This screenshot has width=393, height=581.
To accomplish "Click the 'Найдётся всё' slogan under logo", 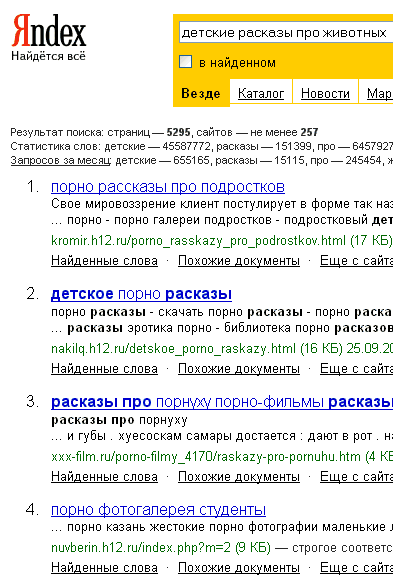I will click(48, 56).
